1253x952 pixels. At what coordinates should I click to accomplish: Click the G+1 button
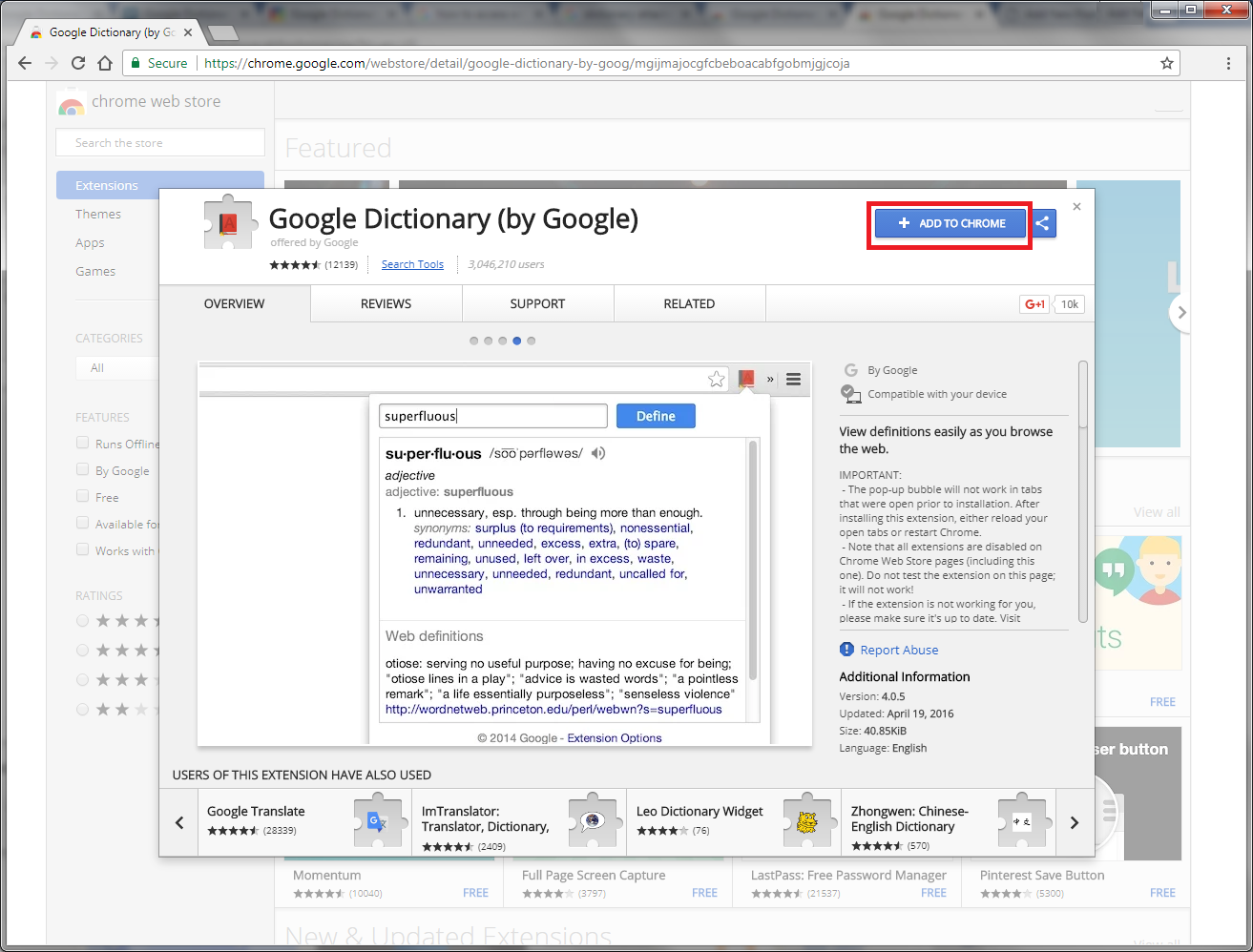click(x=1034, y=304)
